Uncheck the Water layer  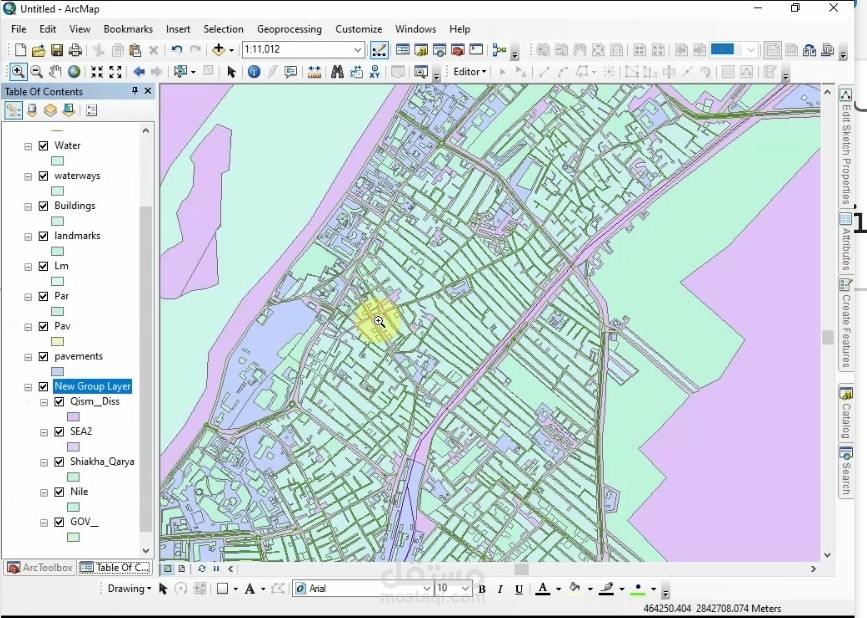pyautogui.click(x=44, y=146)
